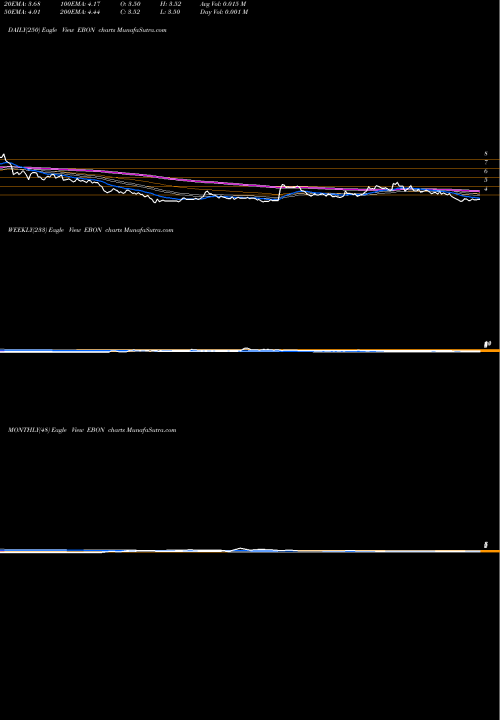
Task: Click the daily chart axis label 8
Action: tap(486, 154)
